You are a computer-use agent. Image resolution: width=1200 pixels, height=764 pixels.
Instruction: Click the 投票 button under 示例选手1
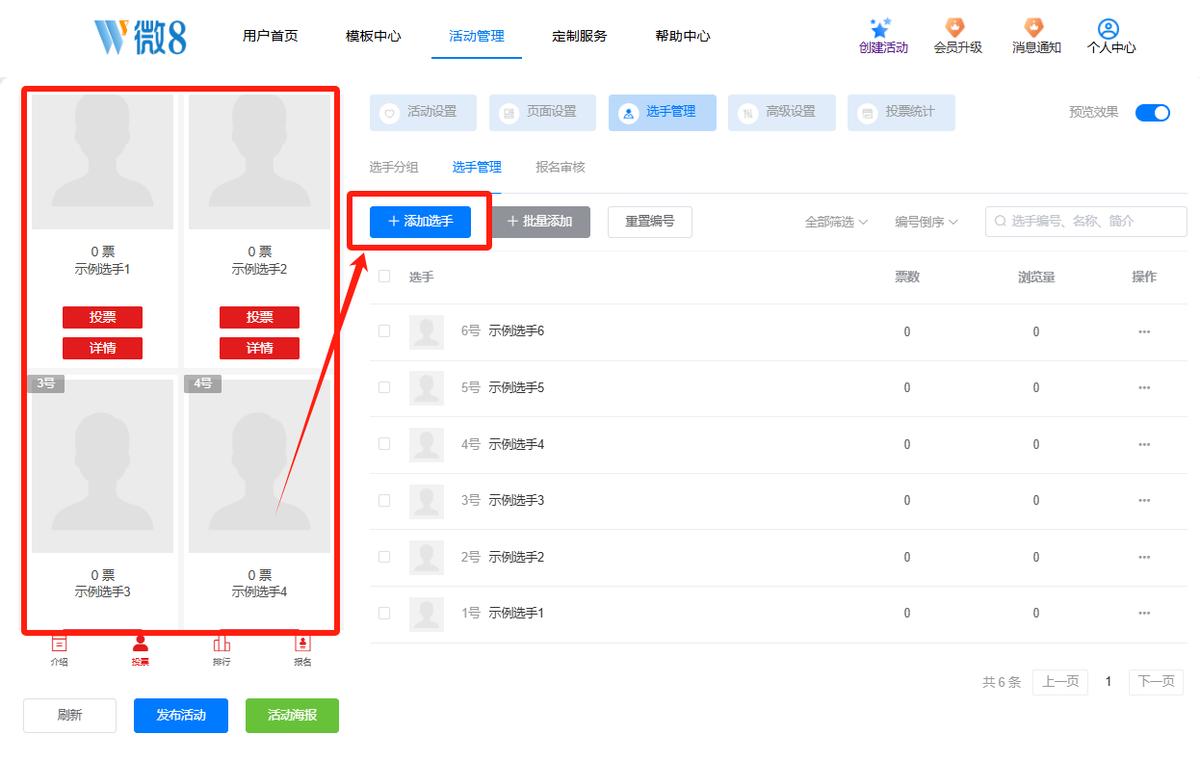[102, 317]
